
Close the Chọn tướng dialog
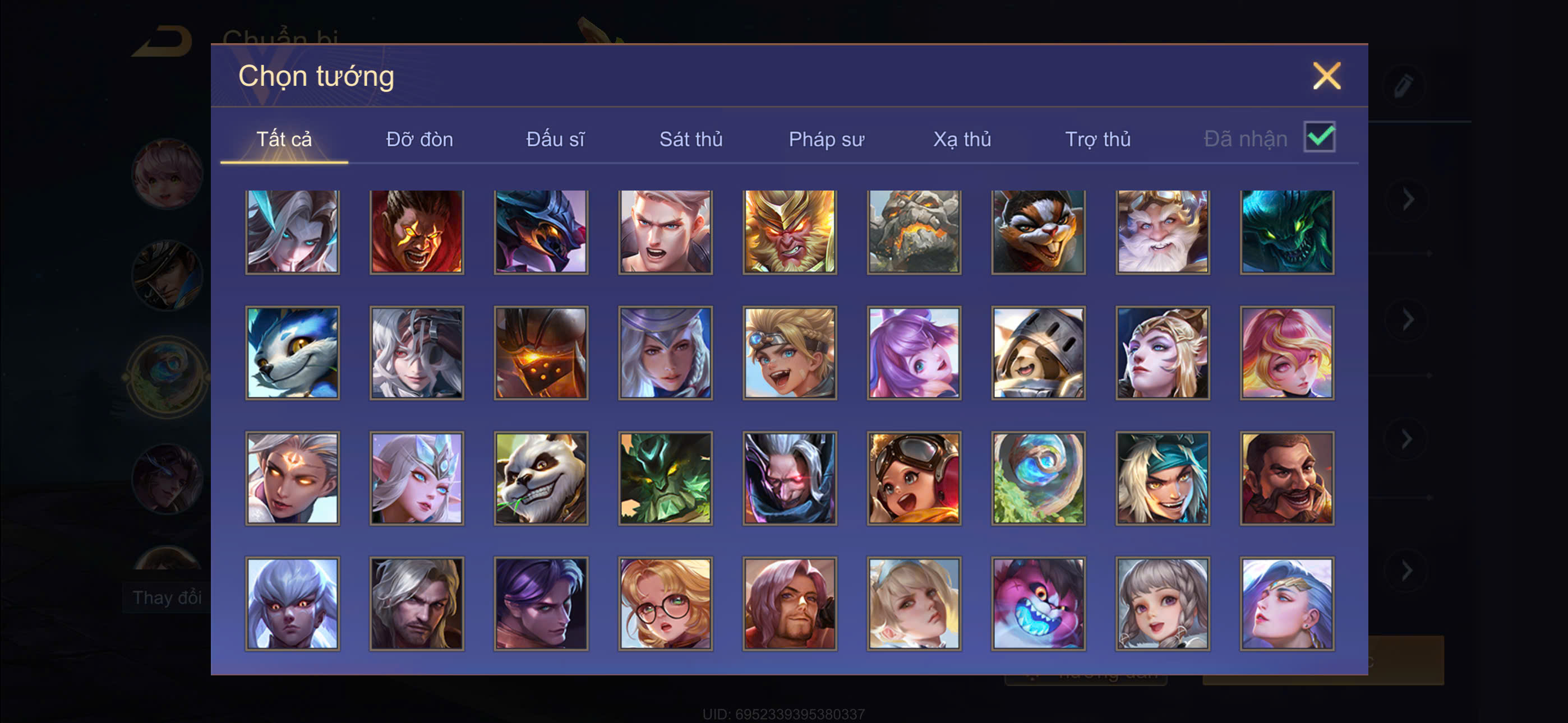(1326, 76)
